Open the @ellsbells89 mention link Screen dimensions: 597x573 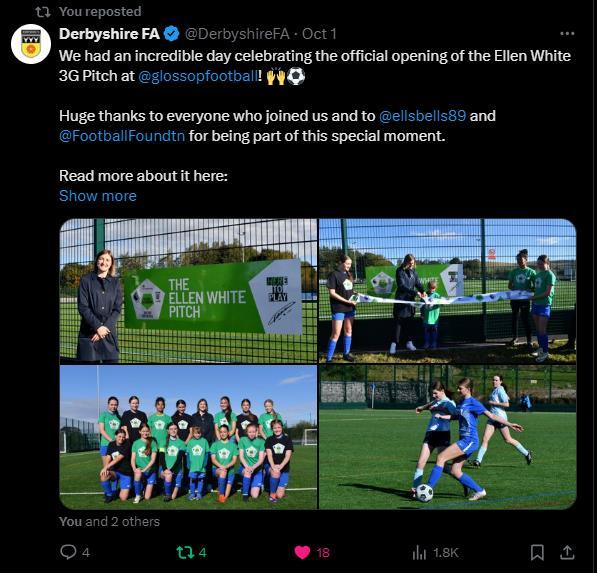click(x=423, y=116)
